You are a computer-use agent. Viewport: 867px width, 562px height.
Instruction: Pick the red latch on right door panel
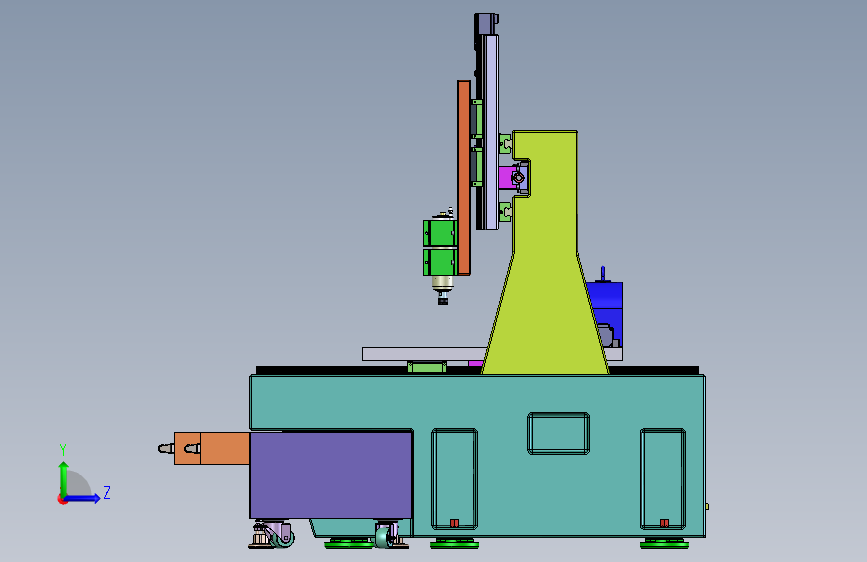pos(665,523)
